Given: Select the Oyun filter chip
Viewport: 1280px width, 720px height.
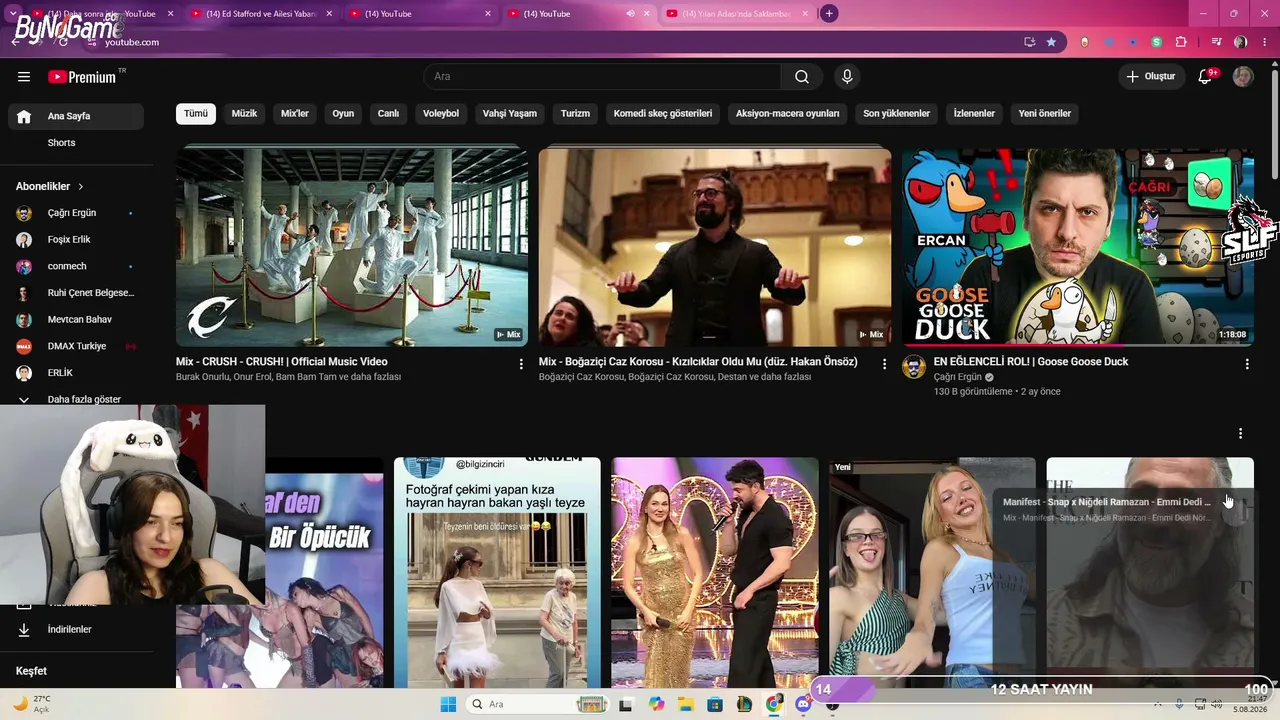Looking at the screenshot, I should (343, 114).
